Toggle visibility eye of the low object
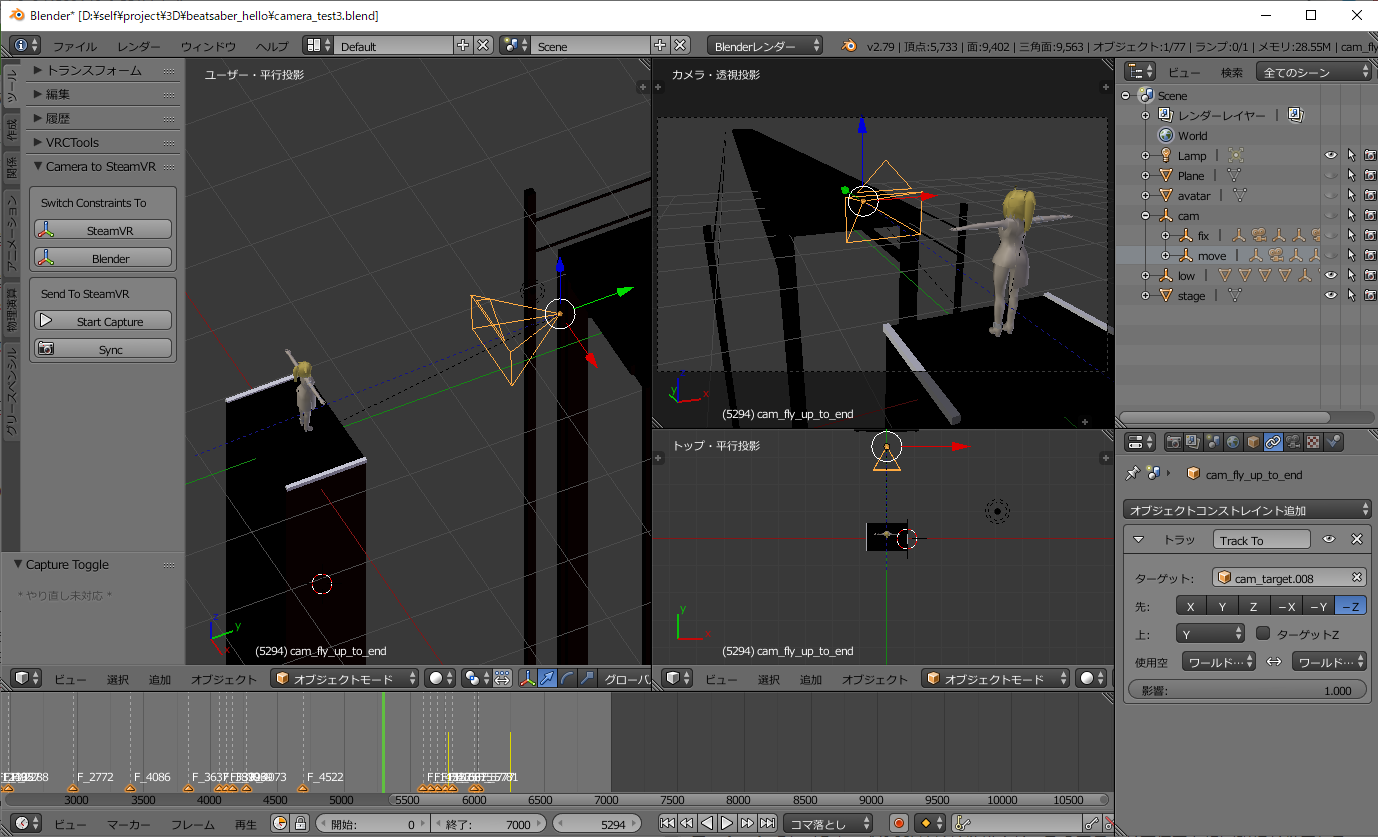 click(1331, 275)
